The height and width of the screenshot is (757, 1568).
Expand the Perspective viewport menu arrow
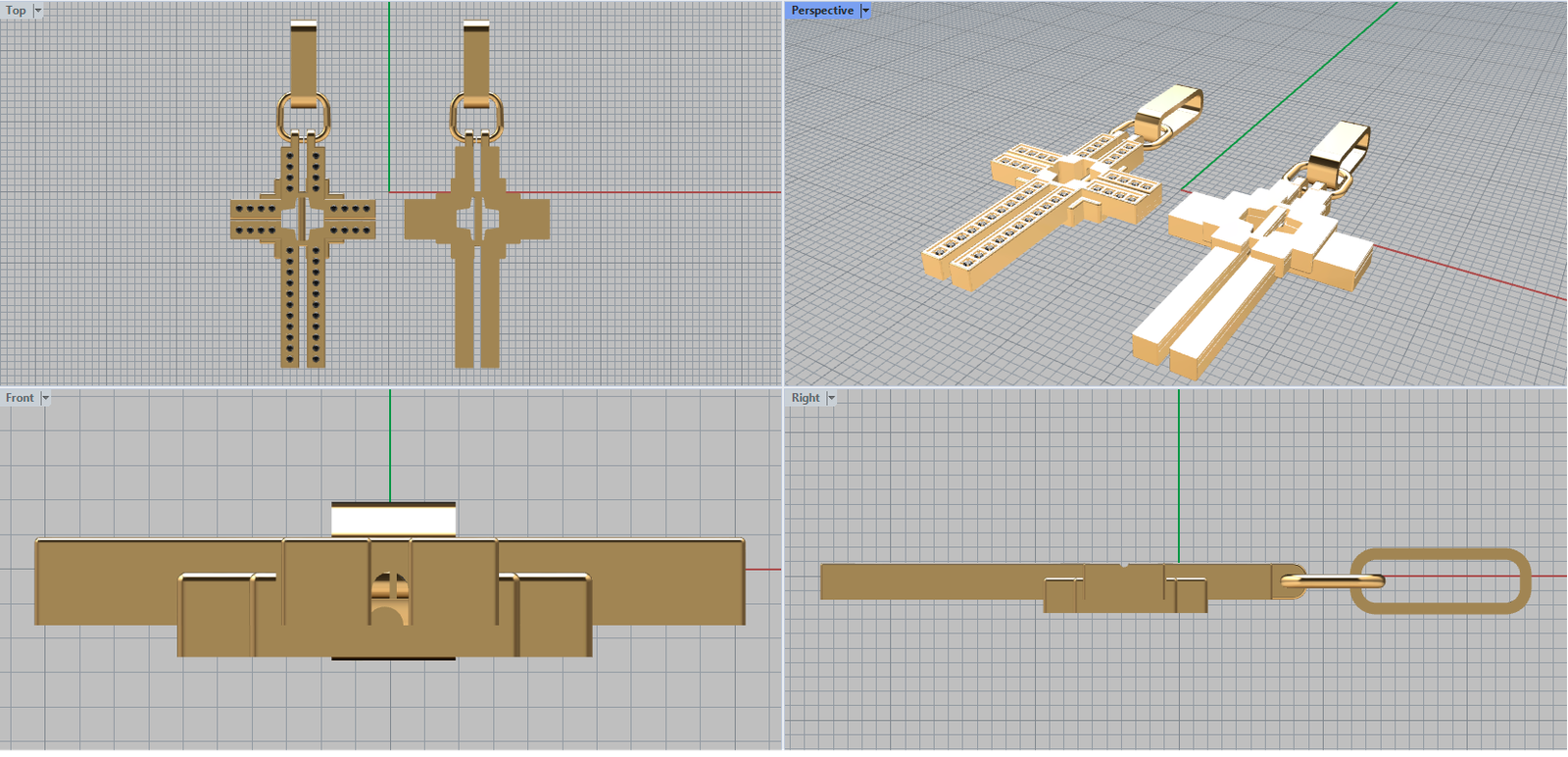(x=865, y=11)
